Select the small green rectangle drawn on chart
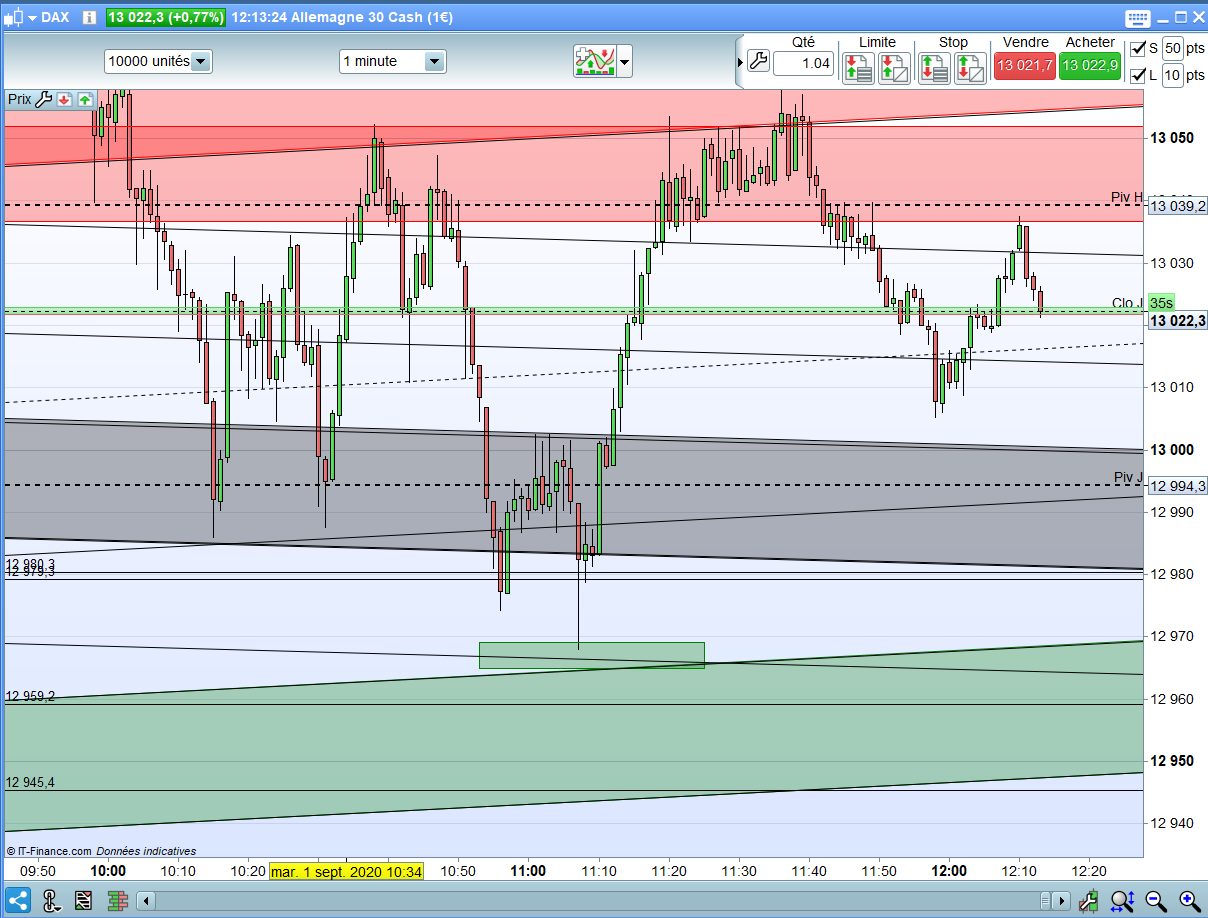This screenshot has width=1208, height=918. [x=592, y=655]
